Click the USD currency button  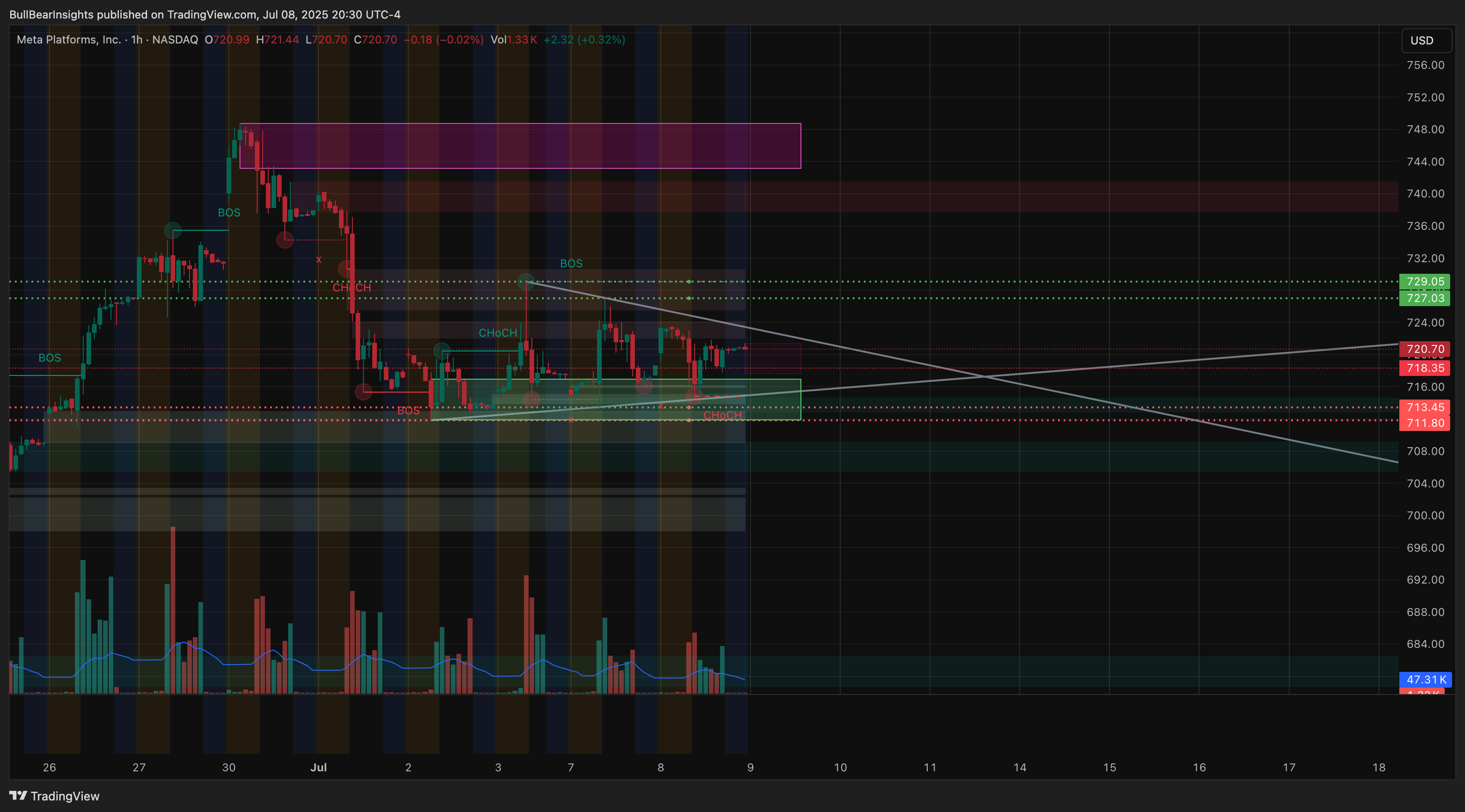point(1426,40)
